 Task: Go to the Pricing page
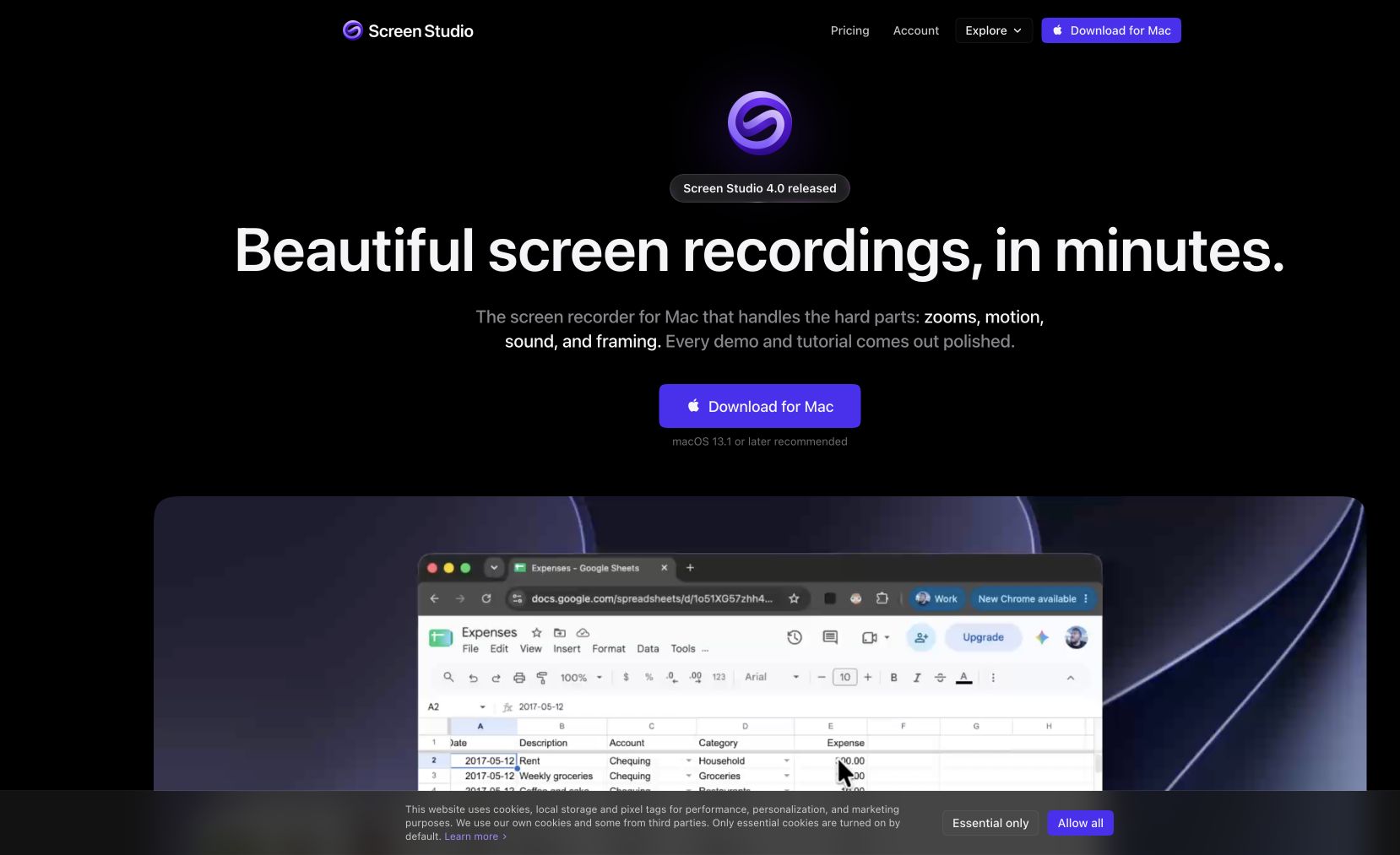point(849,30)
